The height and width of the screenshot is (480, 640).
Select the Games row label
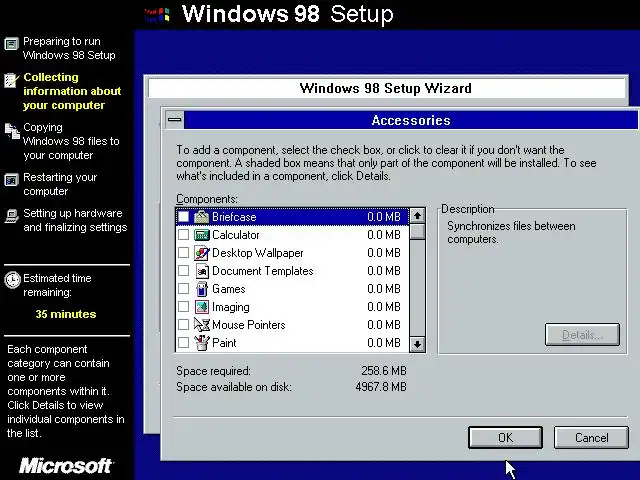coord(229,289)
